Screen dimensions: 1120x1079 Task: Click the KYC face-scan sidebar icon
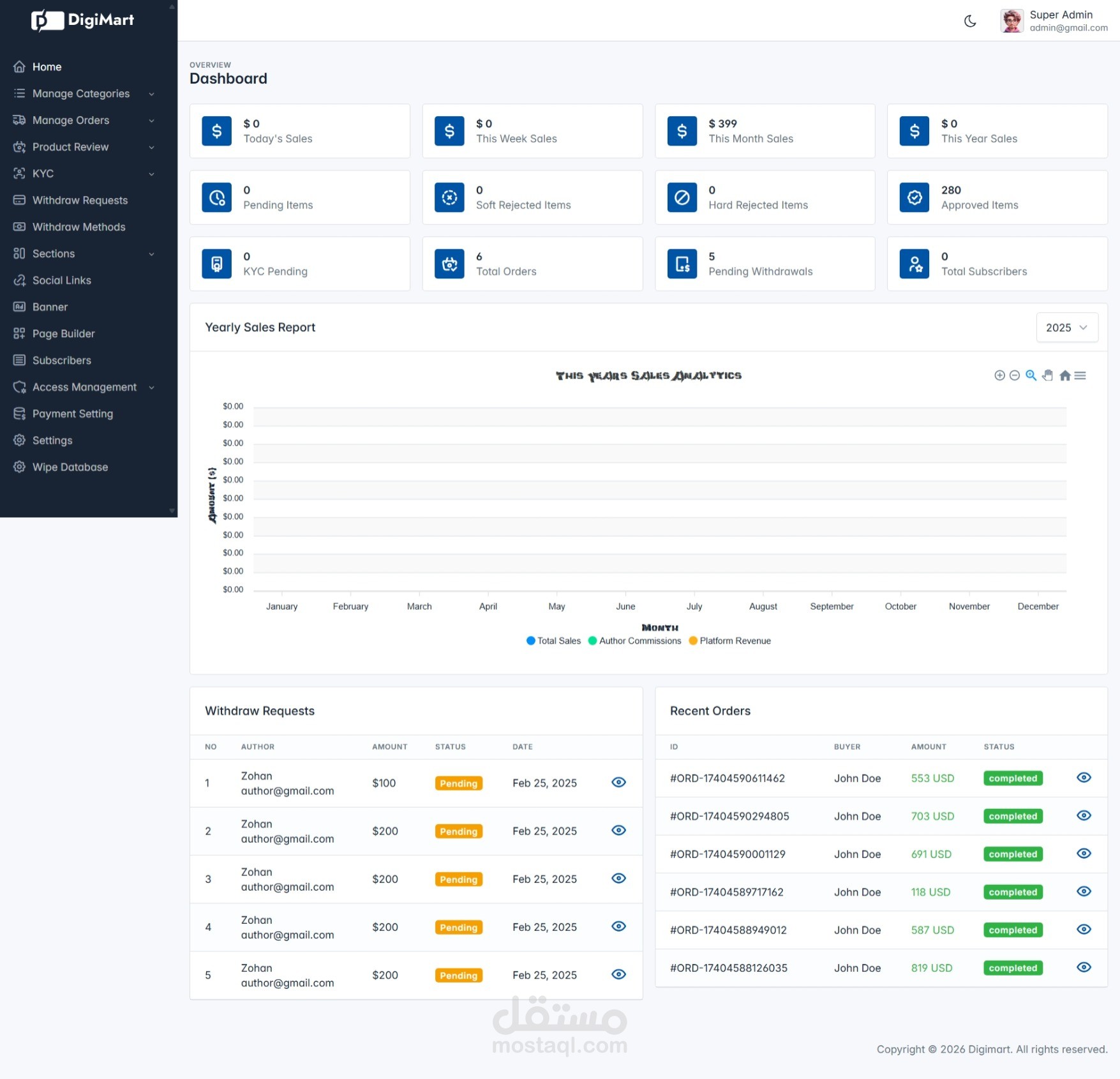(x=19, y=174)
